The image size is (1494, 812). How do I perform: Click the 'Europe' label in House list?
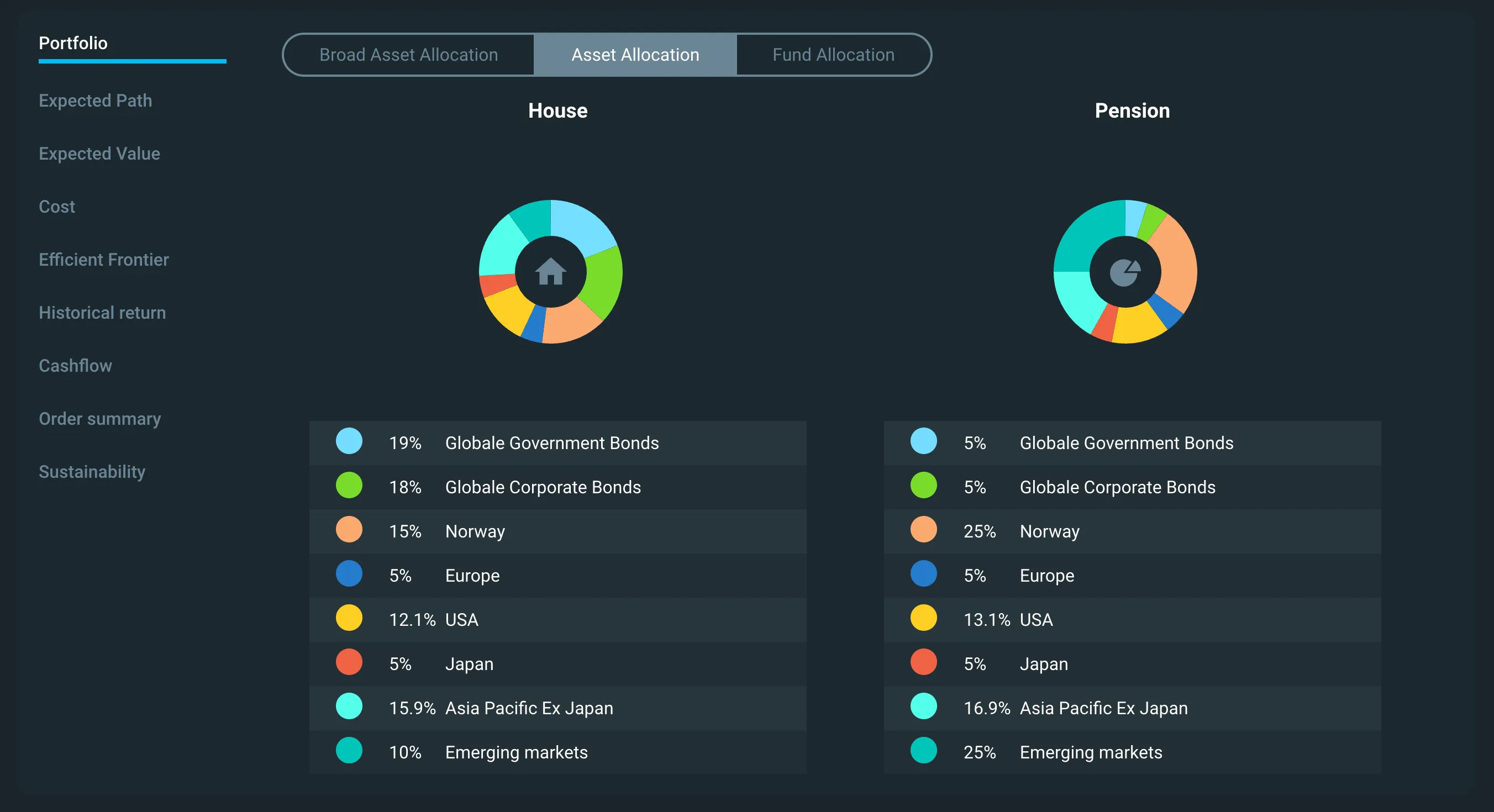pyautogui.click(x=472, y=576)
